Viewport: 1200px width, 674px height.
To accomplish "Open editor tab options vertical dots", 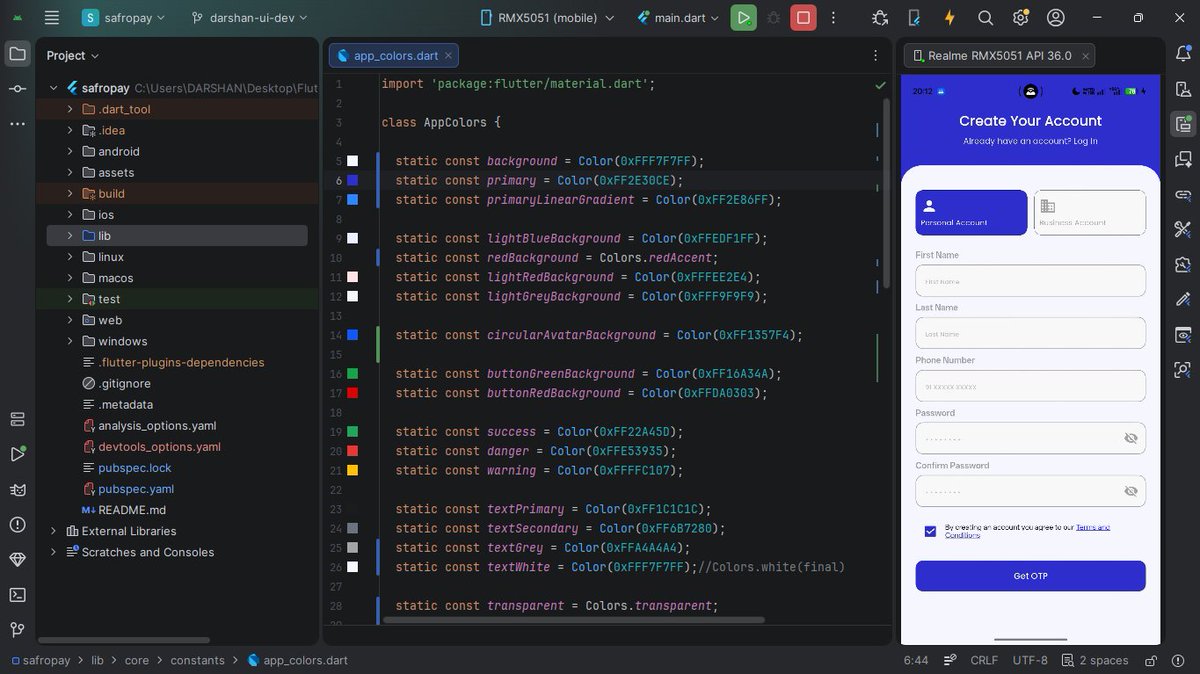I will (876, 55).
